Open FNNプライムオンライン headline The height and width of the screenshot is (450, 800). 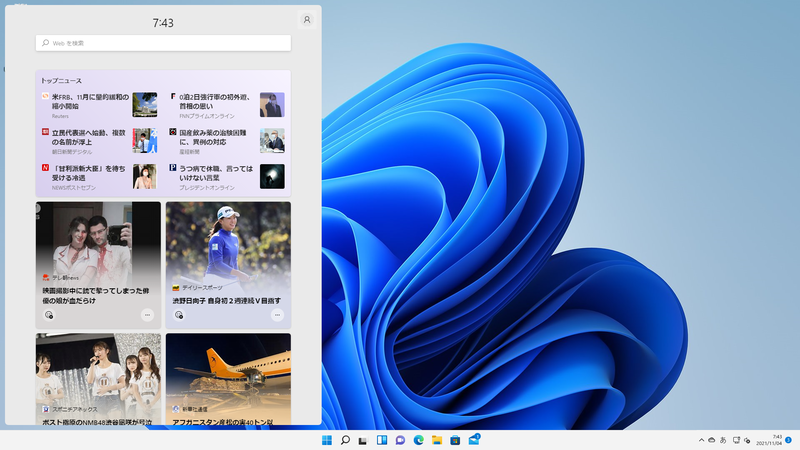(x=214, y=102)
